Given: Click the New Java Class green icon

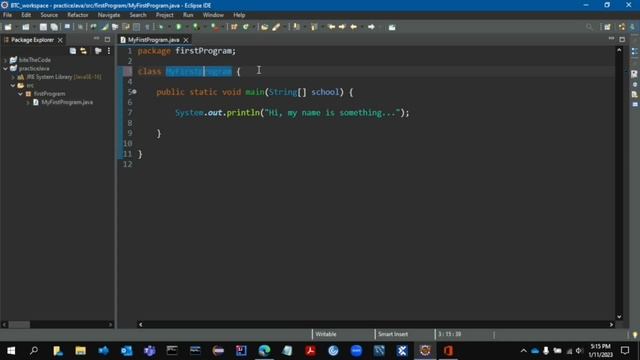Looking at the screenshot, I should [246, 27].
